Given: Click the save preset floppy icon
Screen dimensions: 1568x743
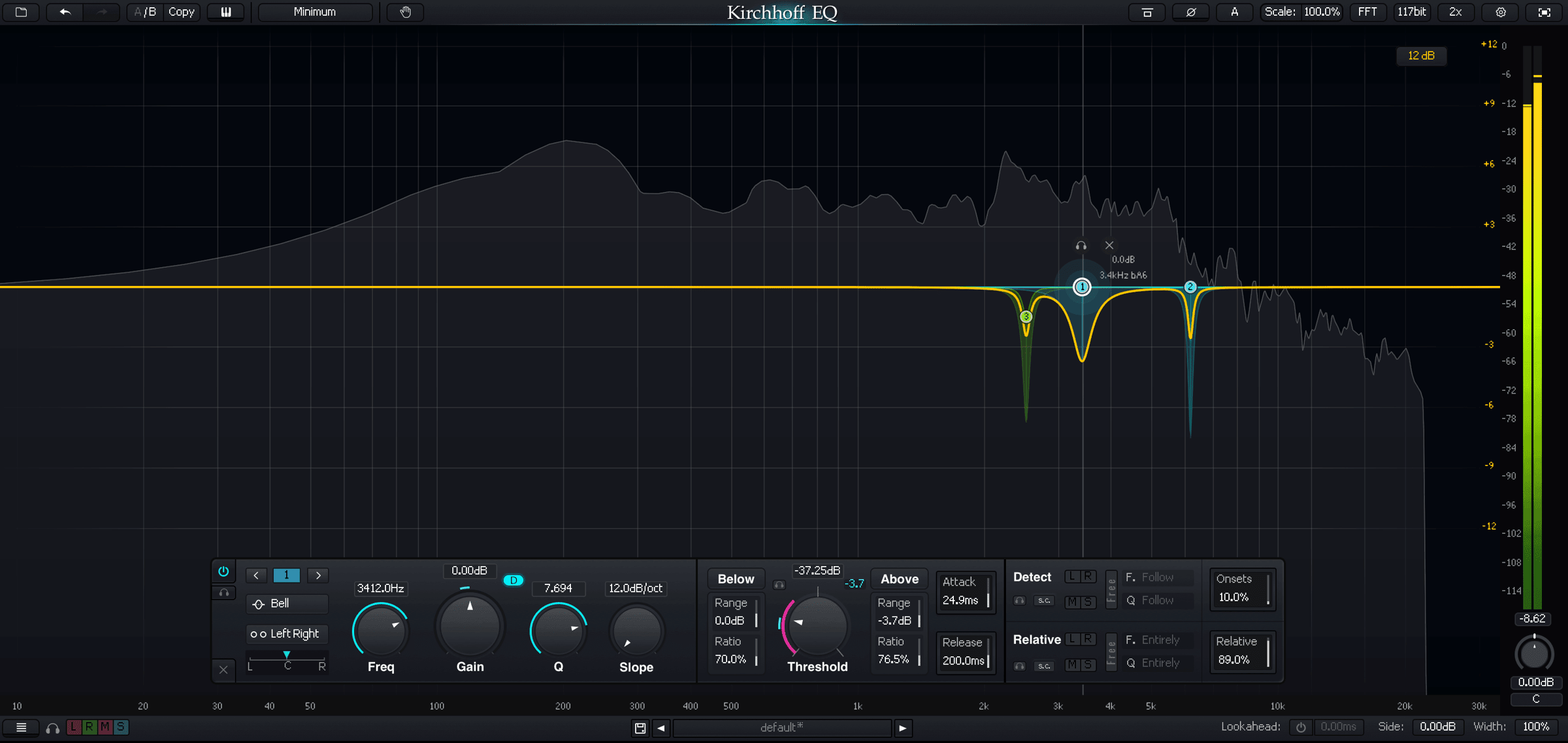Looking at the screenshot, I should click(640, 728).
